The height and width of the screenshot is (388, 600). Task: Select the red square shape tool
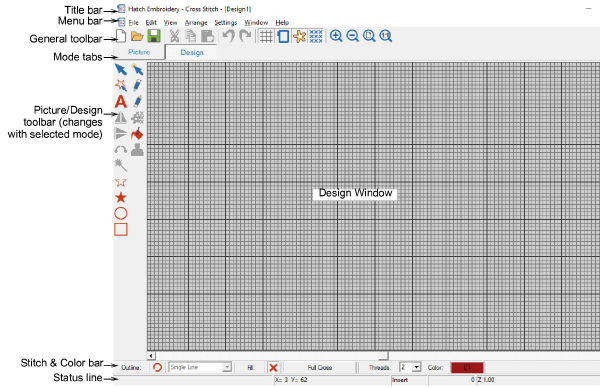pyautogui.click(x=121, y=229)
